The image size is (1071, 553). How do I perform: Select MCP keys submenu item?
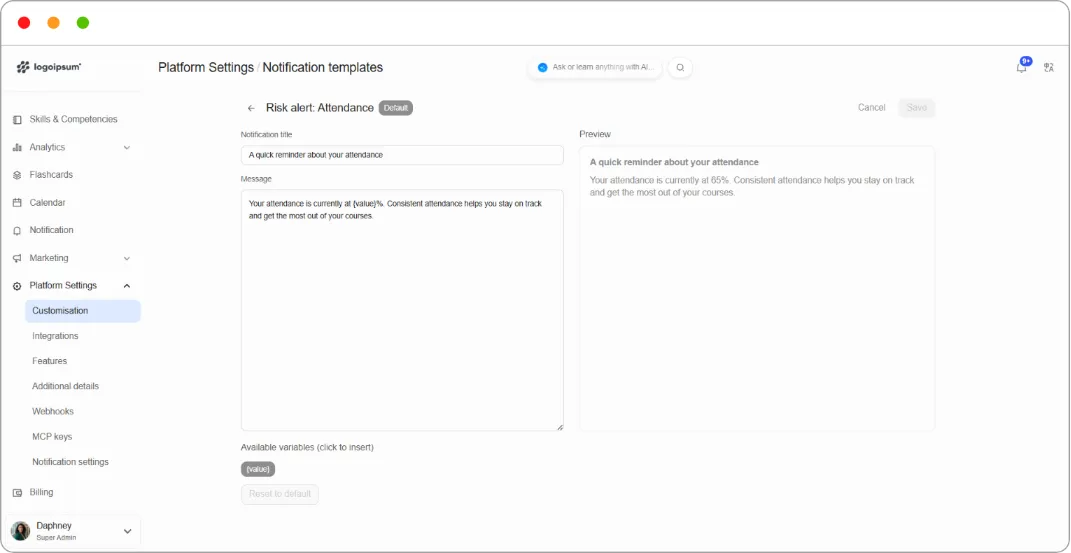click(52, 436)
